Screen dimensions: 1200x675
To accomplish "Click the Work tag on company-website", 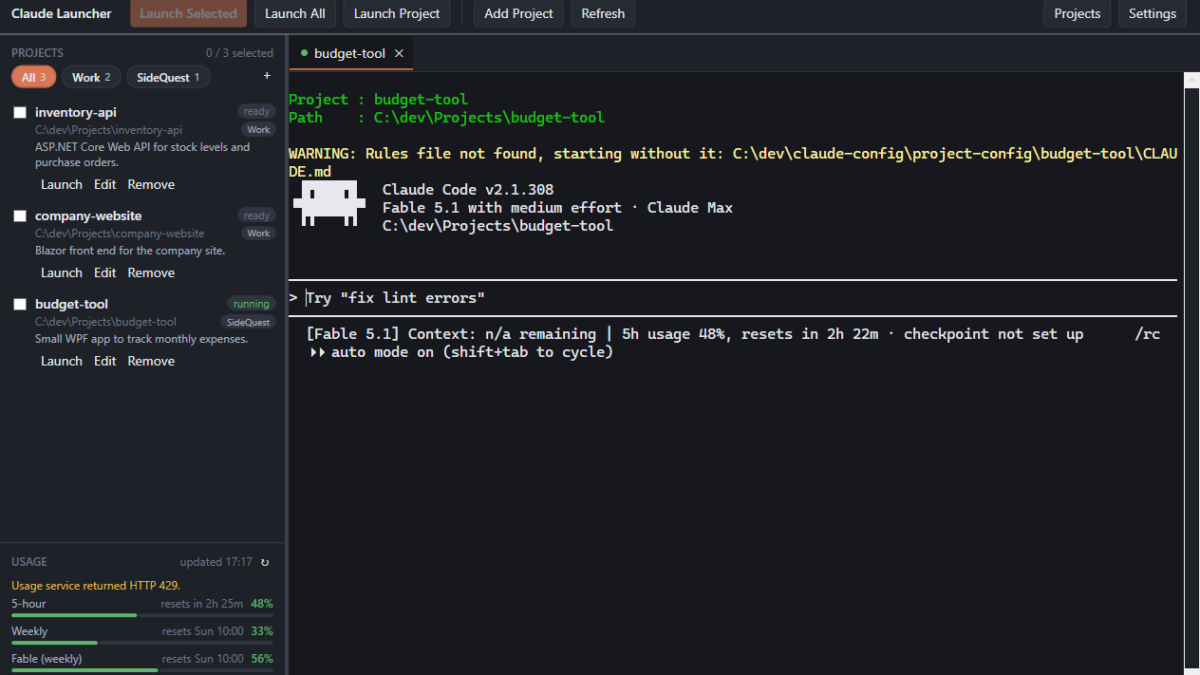I will (259, 233).
